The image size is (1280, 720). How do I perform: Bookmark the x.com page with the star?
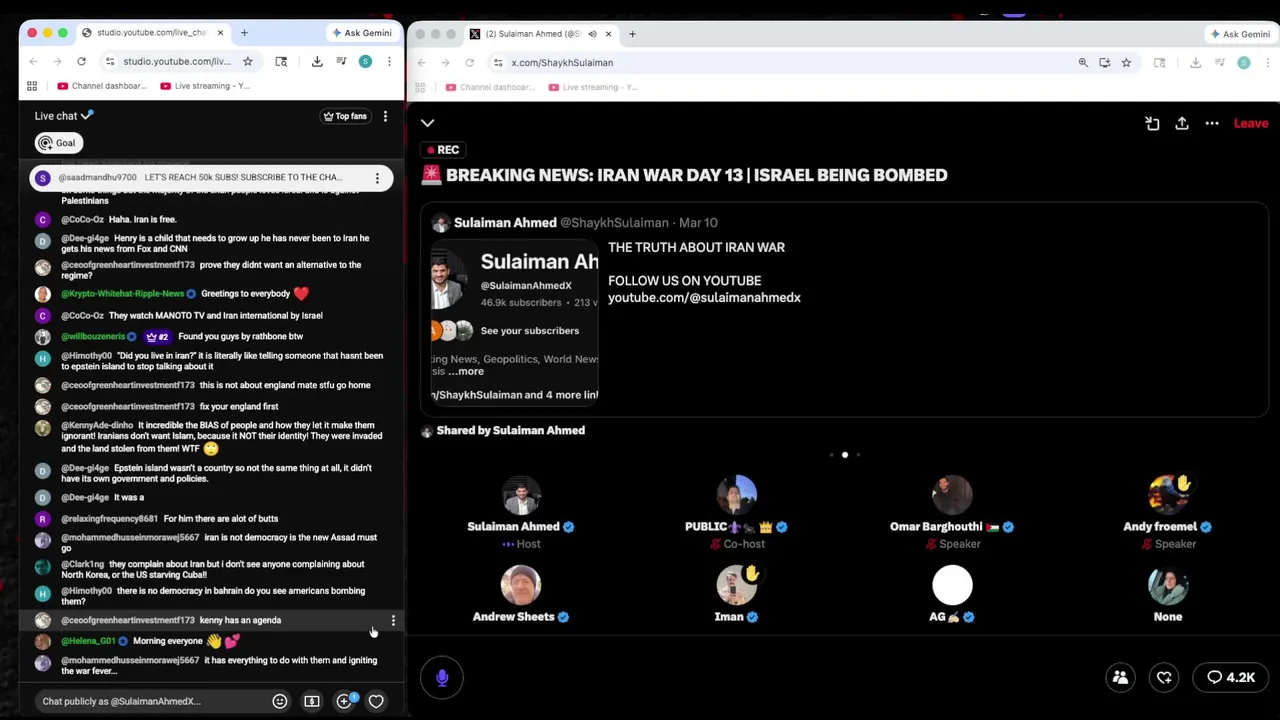1126,62
